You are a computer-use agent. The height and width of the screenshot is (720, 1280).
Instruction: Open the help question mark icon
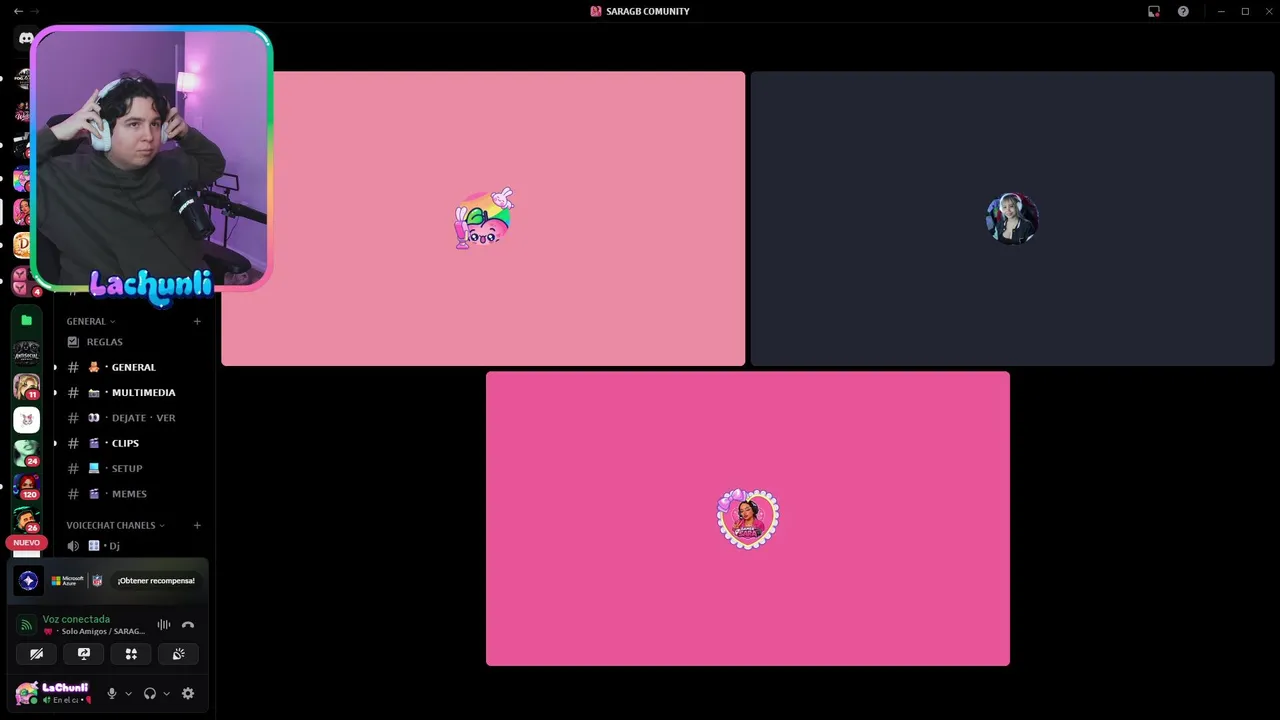1183,11
